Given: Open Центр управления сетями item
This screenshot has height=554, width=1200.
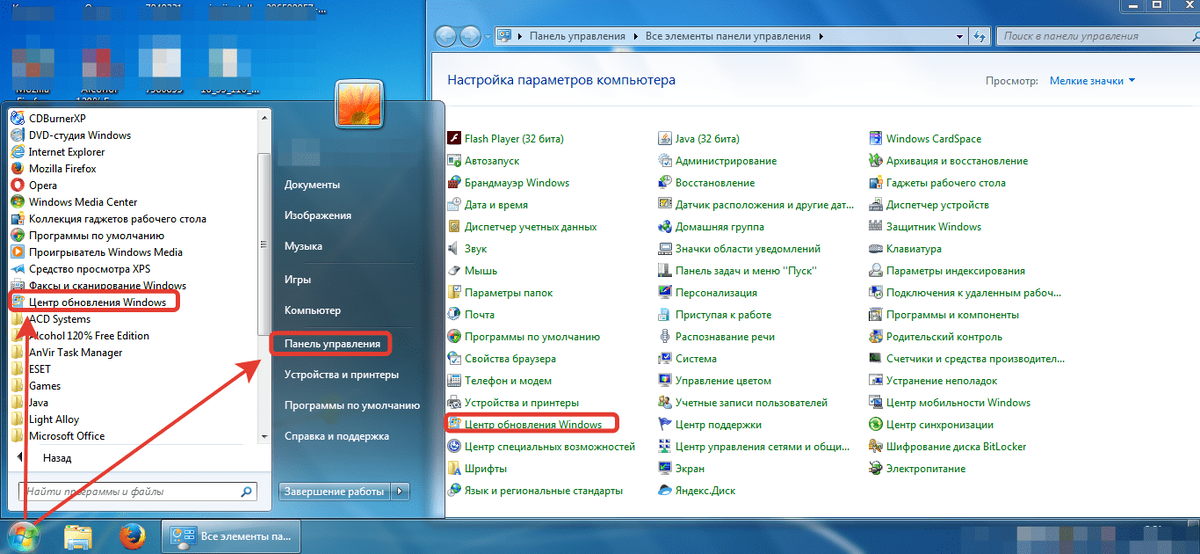Looking at the screenshot, I should [754, 446].
